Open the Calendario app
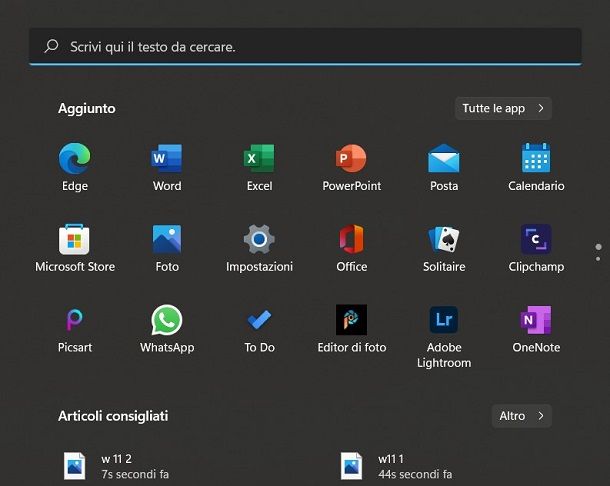This screenshot has width=610, height=486. pyautogui.click(x=536, y=167)
